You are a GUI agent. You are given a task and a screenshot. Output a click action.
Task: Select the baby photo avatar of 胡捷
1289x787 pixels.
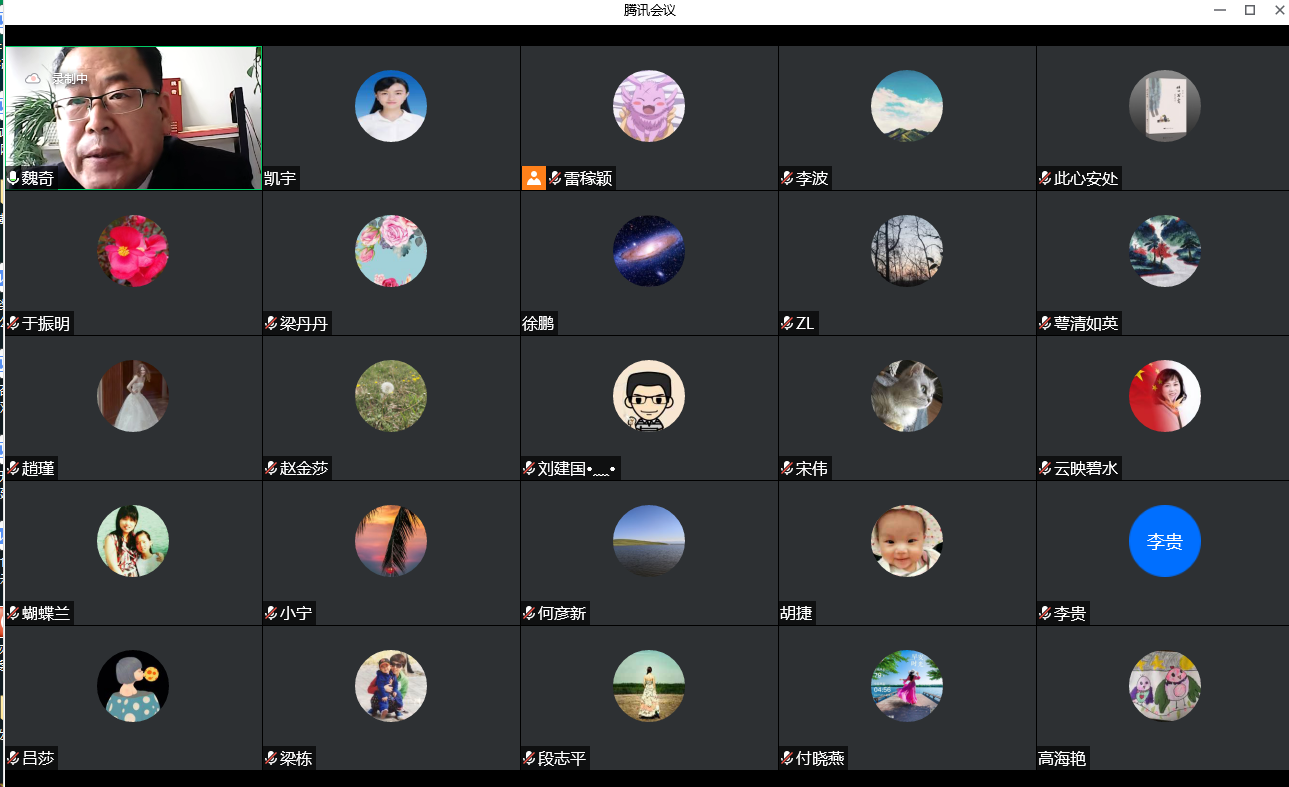tap(907, 541)
